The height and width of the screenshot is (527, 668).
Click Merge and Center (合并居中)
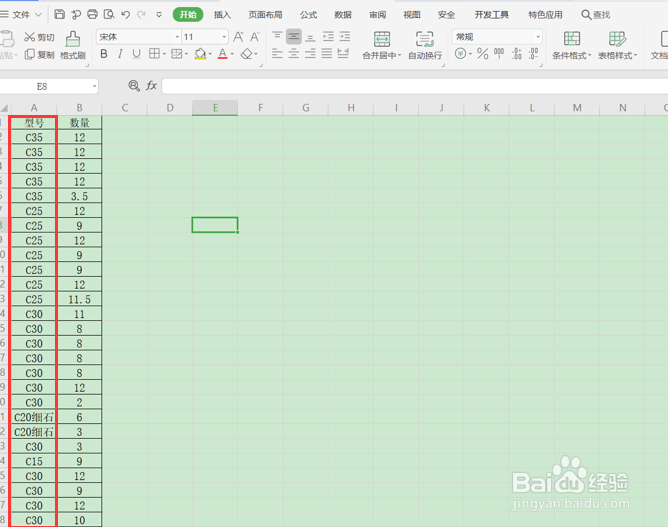(x=382, y=45)
